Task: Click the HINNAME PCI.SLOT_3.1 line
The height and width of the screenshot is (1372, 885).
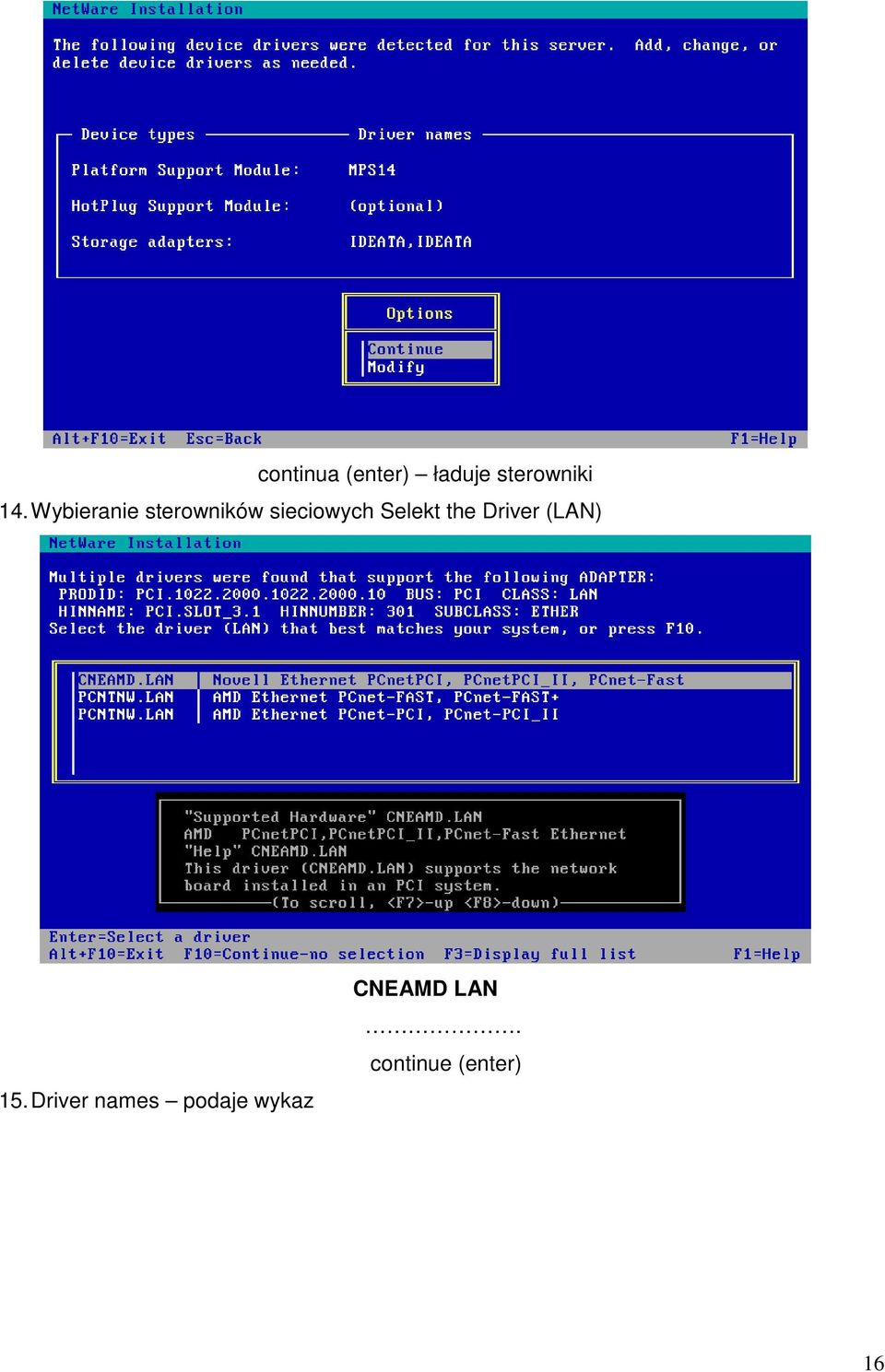Action: 318,611
